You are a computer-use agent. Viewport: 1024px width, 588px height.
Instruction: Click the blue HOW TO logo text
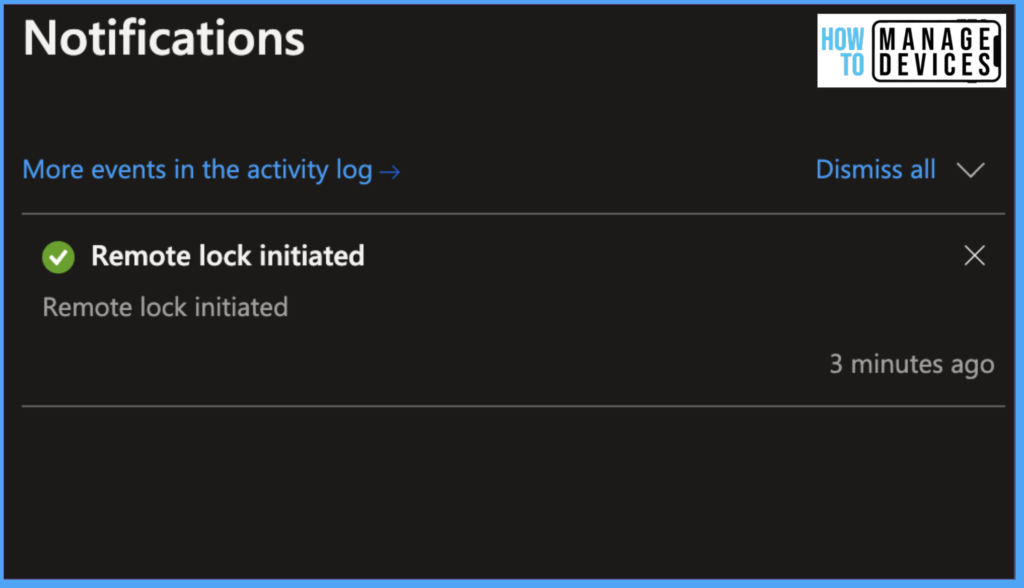[842, 52]
